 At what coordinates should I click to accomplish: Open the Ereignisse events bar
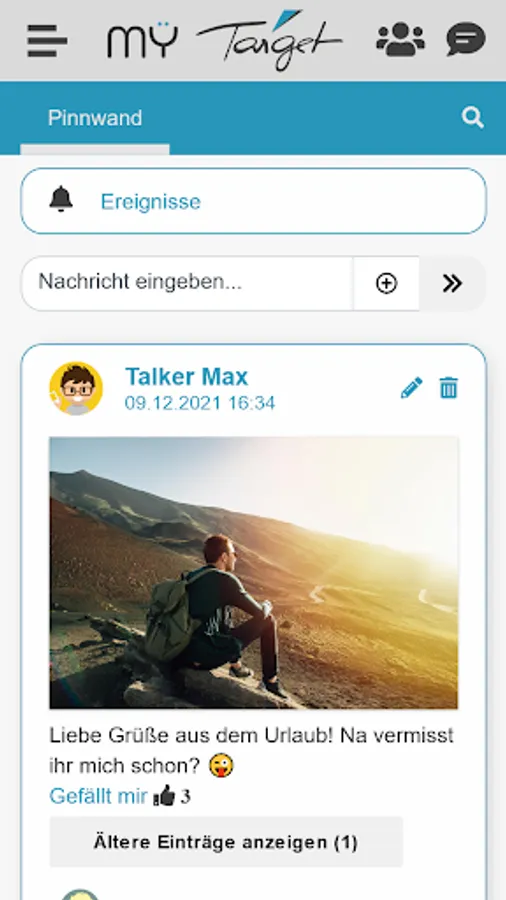[254, 201]
